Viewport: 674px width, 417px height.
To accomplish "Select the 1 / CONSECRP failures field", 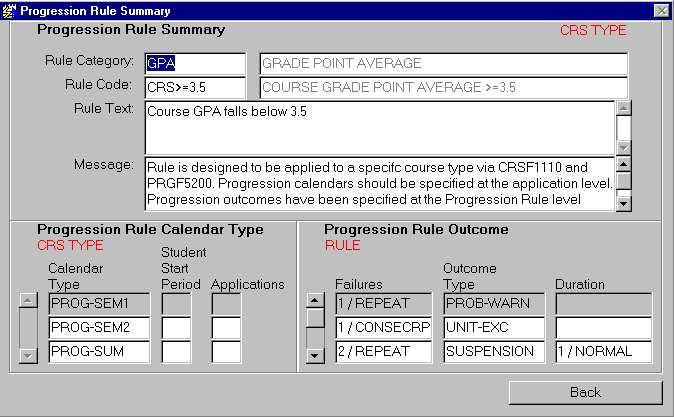I will [381, 327].
